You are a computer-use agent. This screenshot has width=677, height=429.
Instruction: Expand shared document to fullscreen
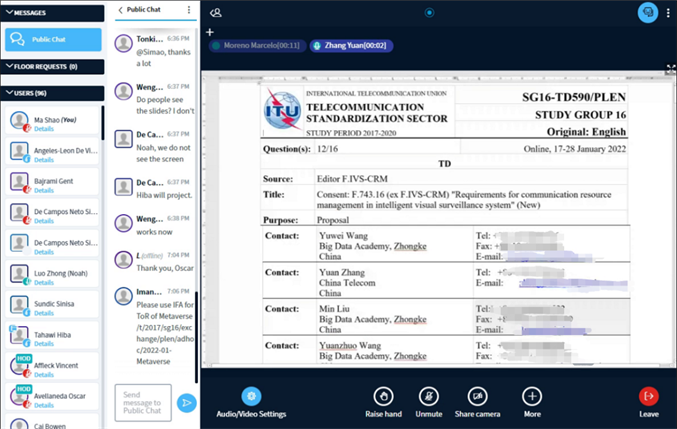tap(671, 69)
